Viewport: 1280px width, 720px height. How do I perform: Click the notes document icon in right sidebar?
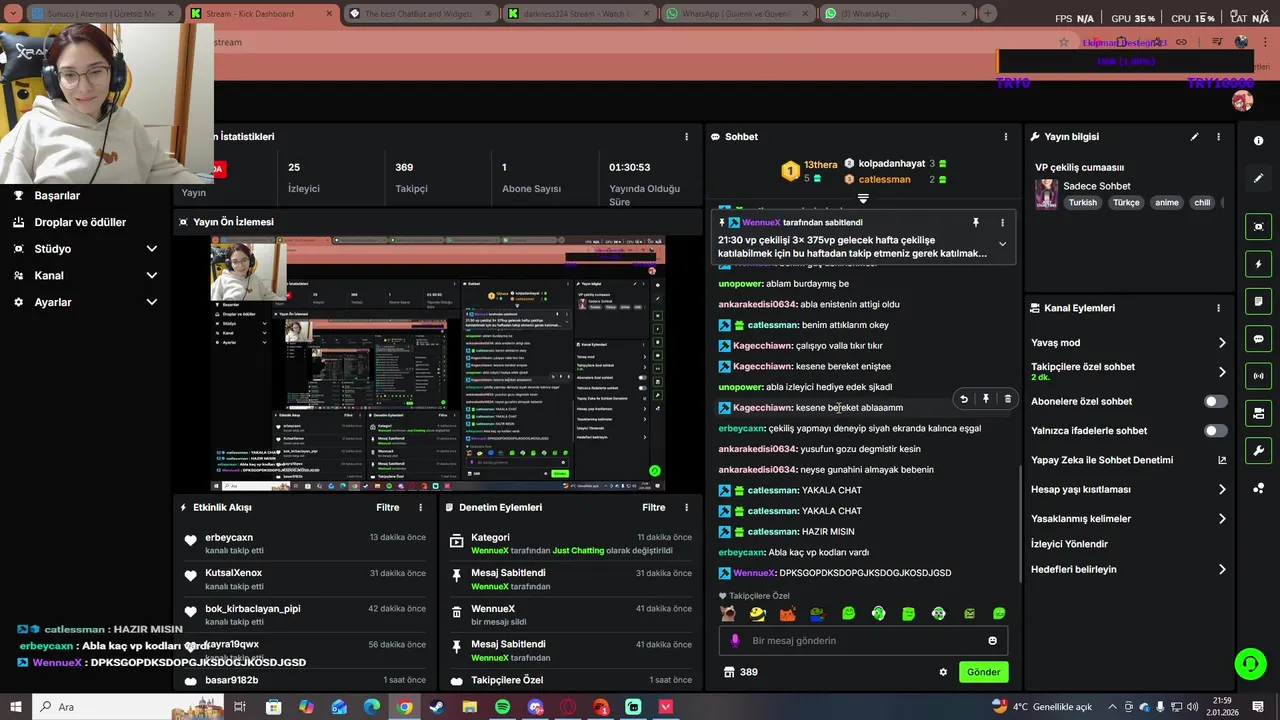[x=1258, y=301]
